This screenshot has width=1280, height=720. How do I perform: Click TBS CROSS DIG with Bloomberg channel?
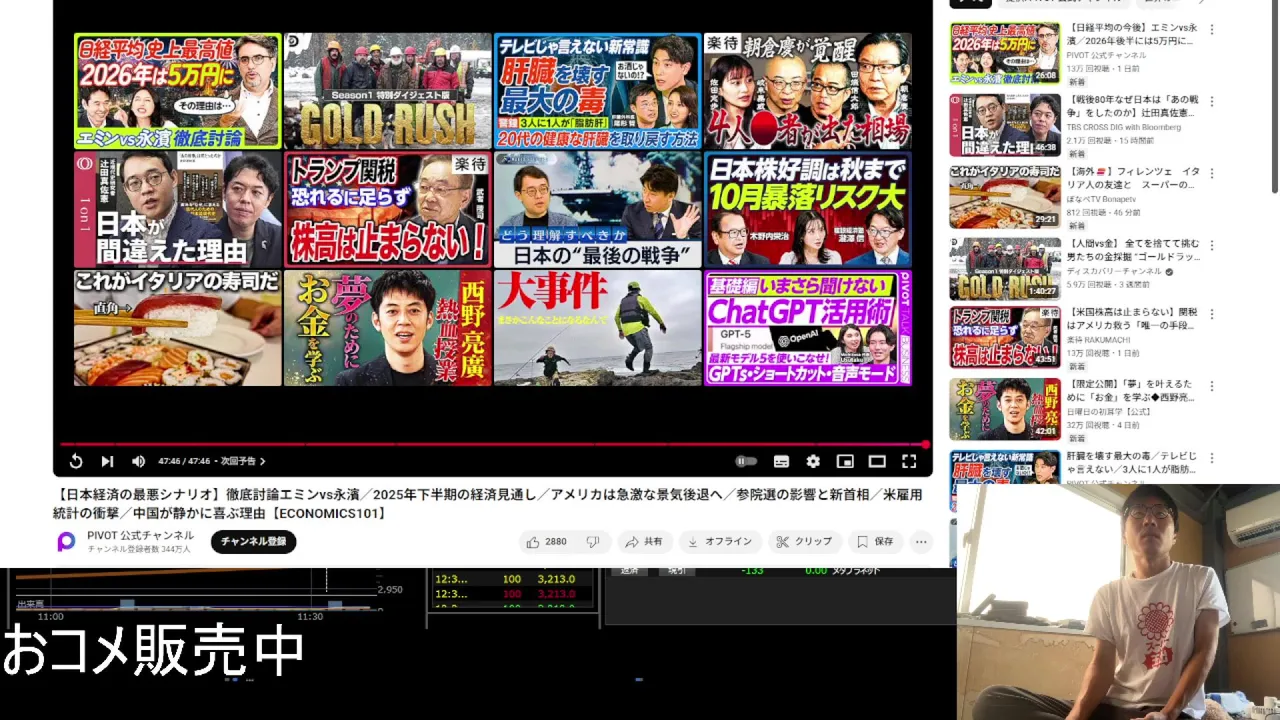point(1124,127)
